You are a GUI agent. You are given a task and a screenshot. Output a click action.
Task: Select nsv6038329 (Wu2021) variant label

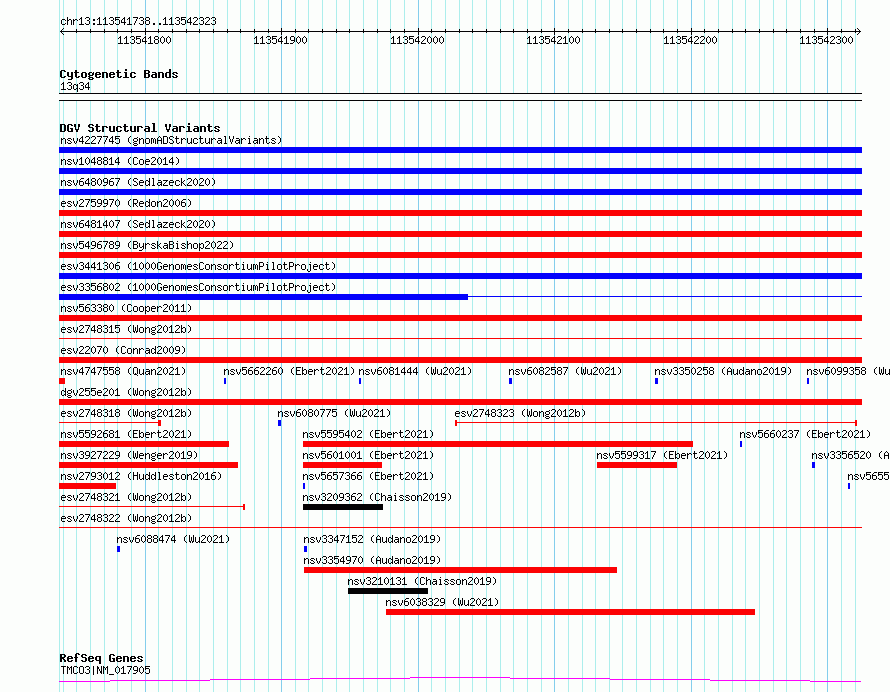442,602
